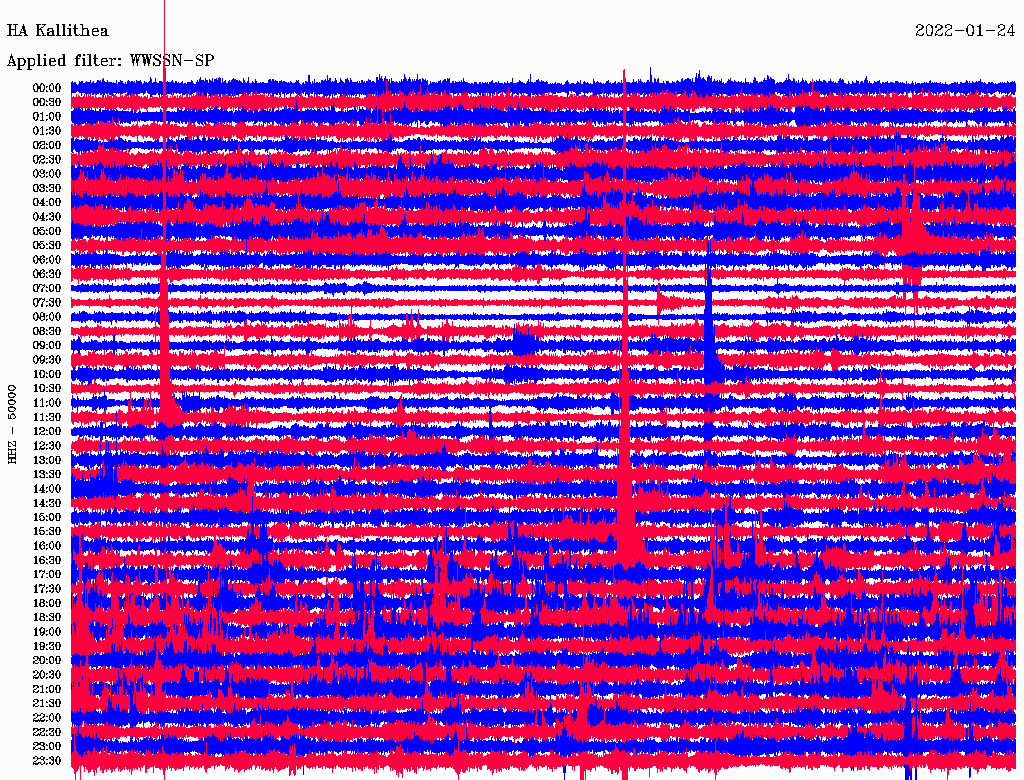Image resolution: width=1024 pixels, height=780 pixels.
Task: Click the 17:00 time label
Action: point(46,575)
